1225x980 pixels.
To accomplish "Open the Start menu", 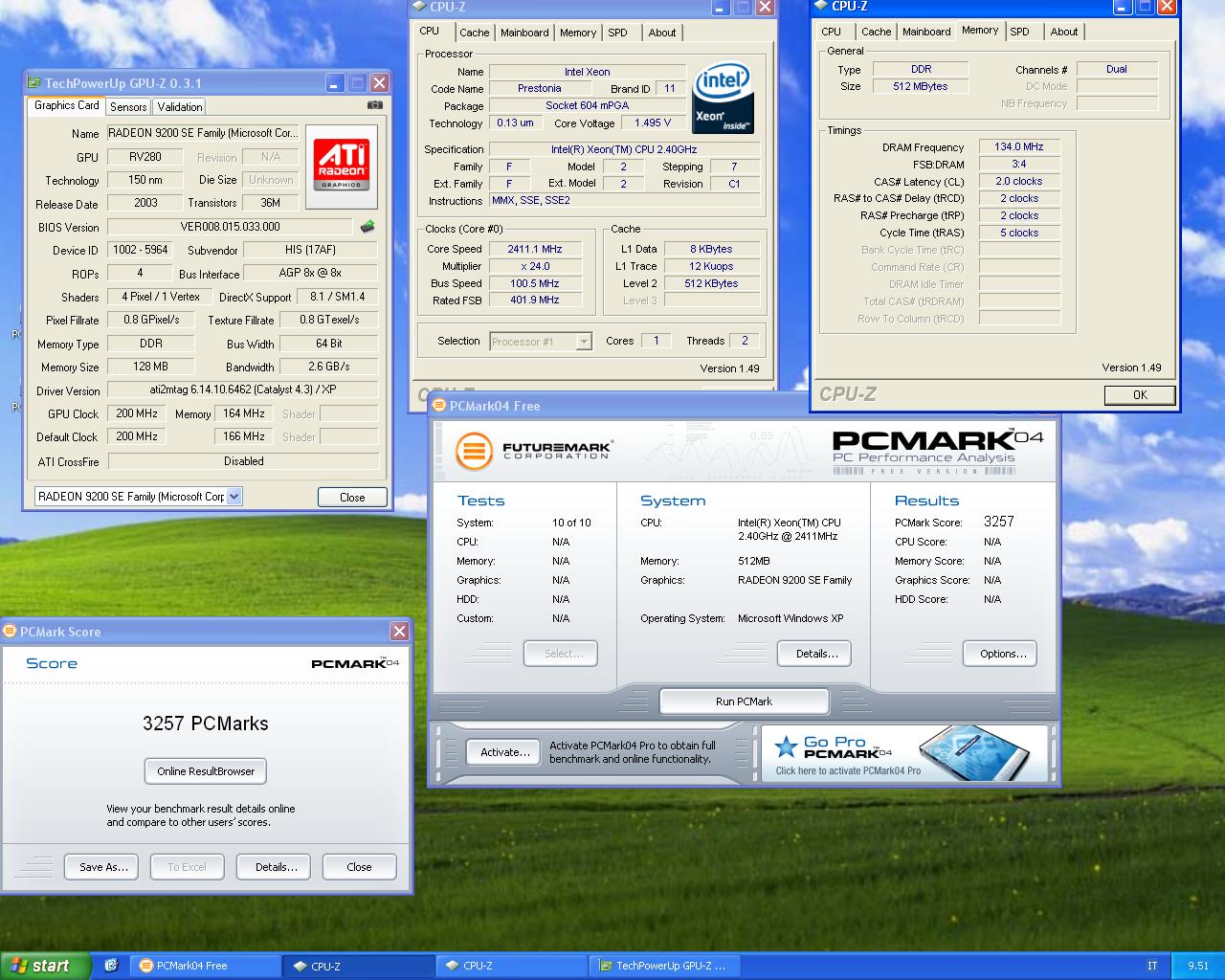I will point(45,966).
